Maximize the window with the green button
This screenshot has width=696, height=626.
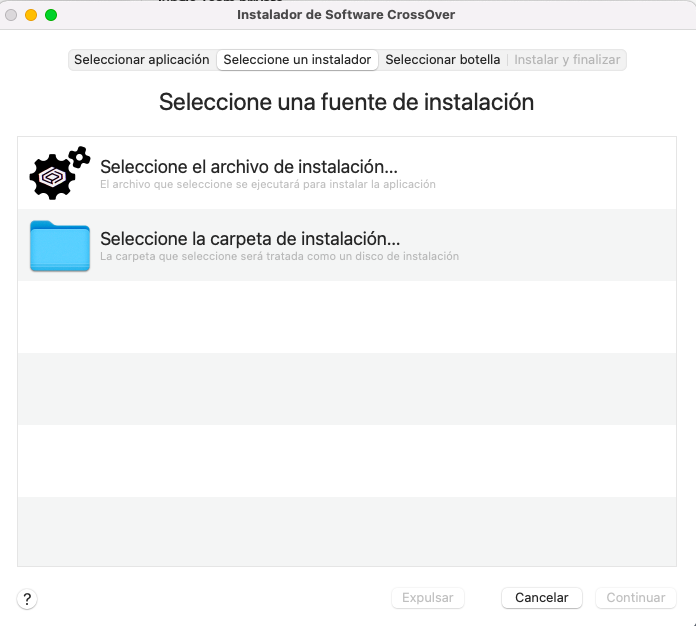point(51,15)
